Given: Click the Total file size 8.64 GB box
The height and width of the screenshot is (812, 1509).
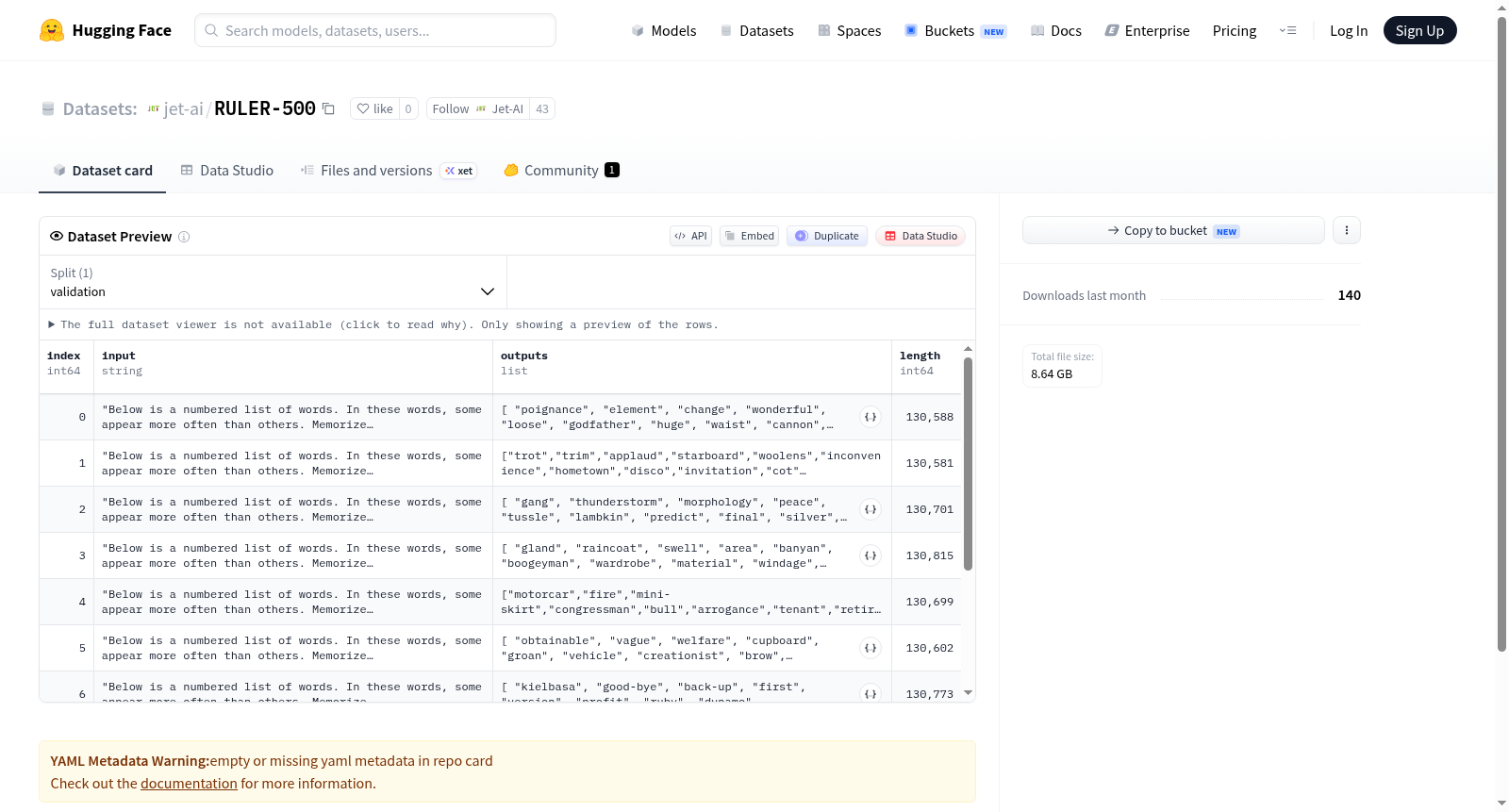Looking at the screenshot, I should pos(1062,366).
